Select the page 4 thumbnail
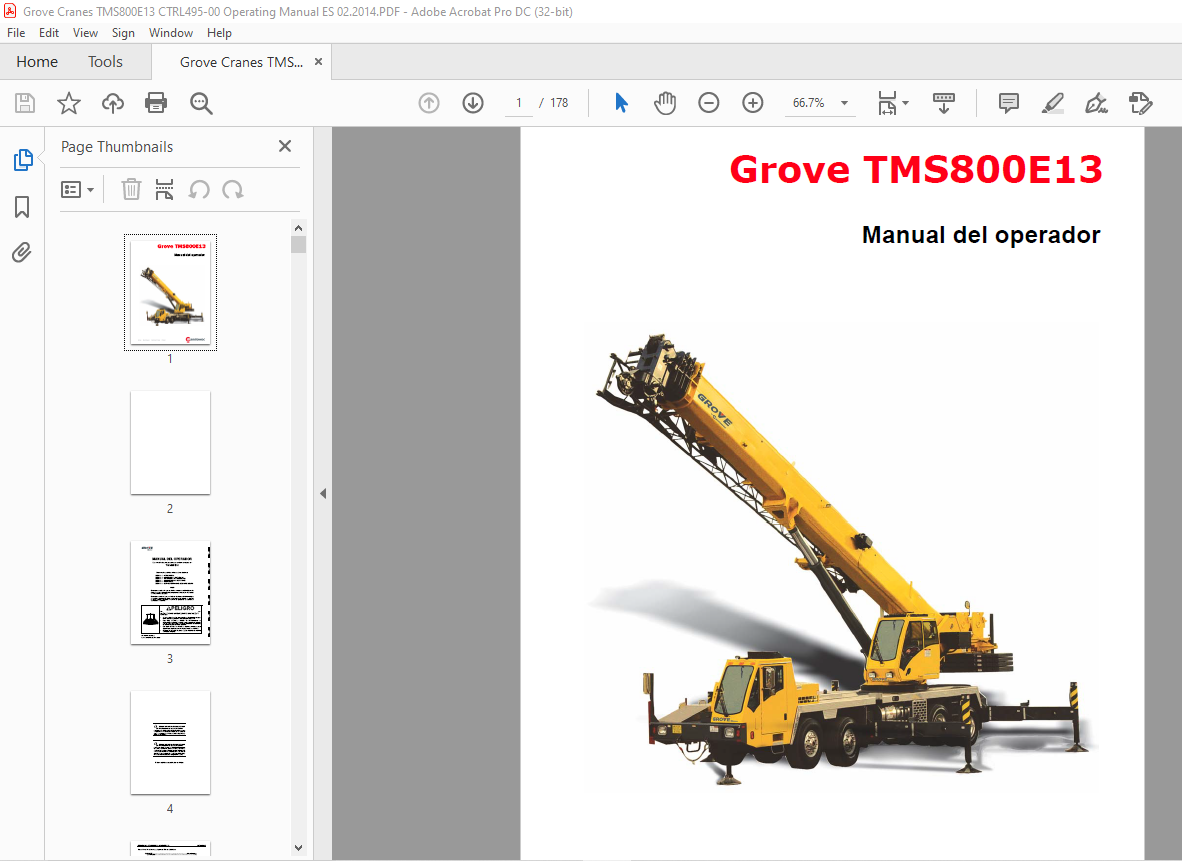The height and width of the screenshot is (861, 1182). (170, 743)
